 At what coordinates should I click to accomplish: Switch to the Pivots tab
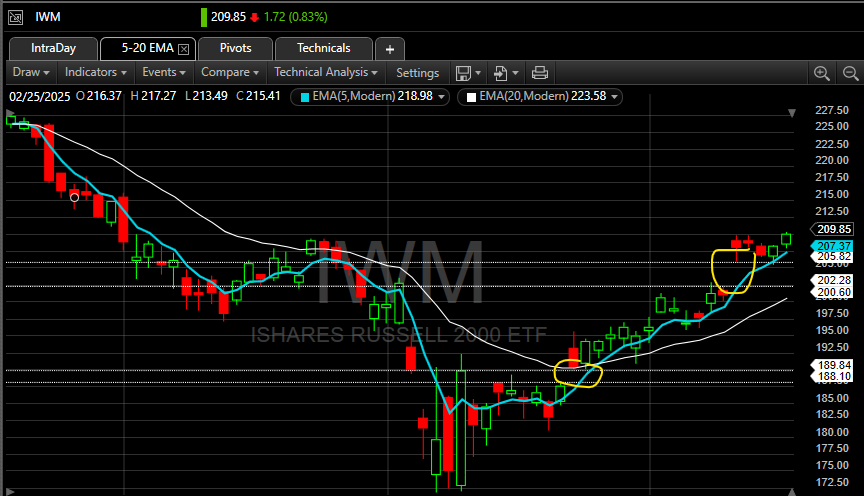236,48
